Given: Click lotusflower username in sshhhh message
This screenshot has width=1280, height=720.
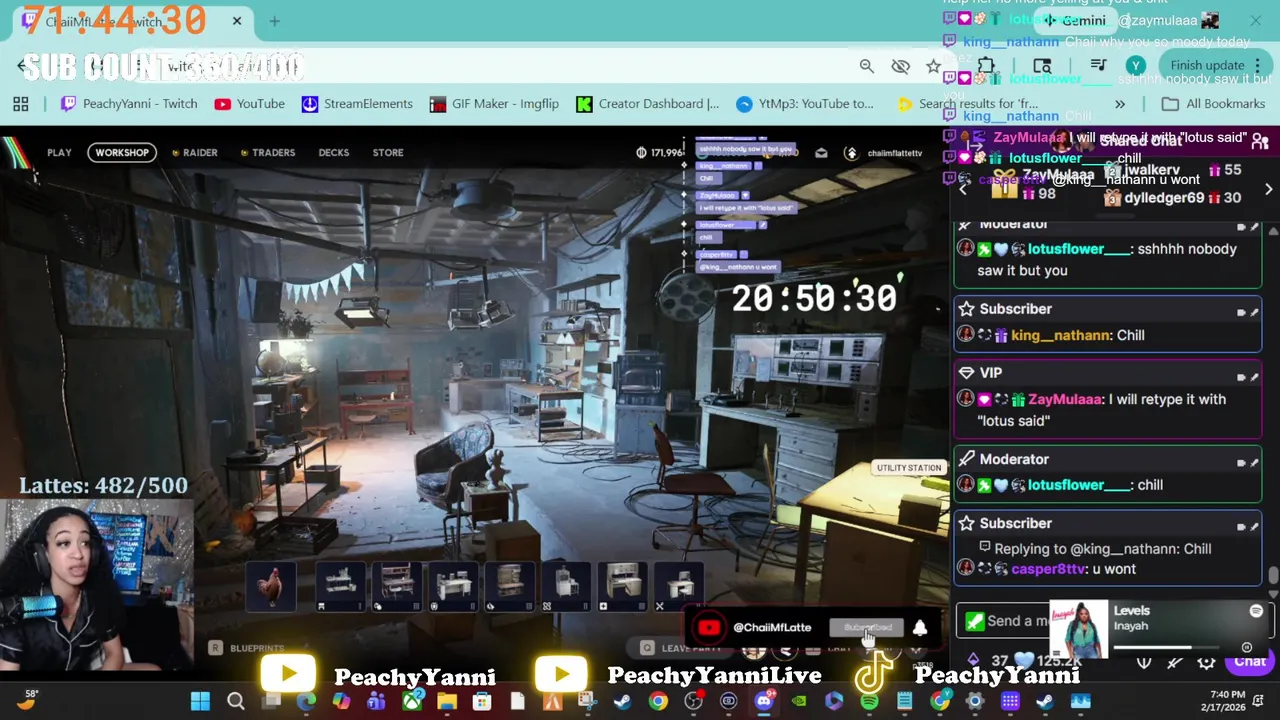Looking at the screenshot, I should tap(1078, 250).
